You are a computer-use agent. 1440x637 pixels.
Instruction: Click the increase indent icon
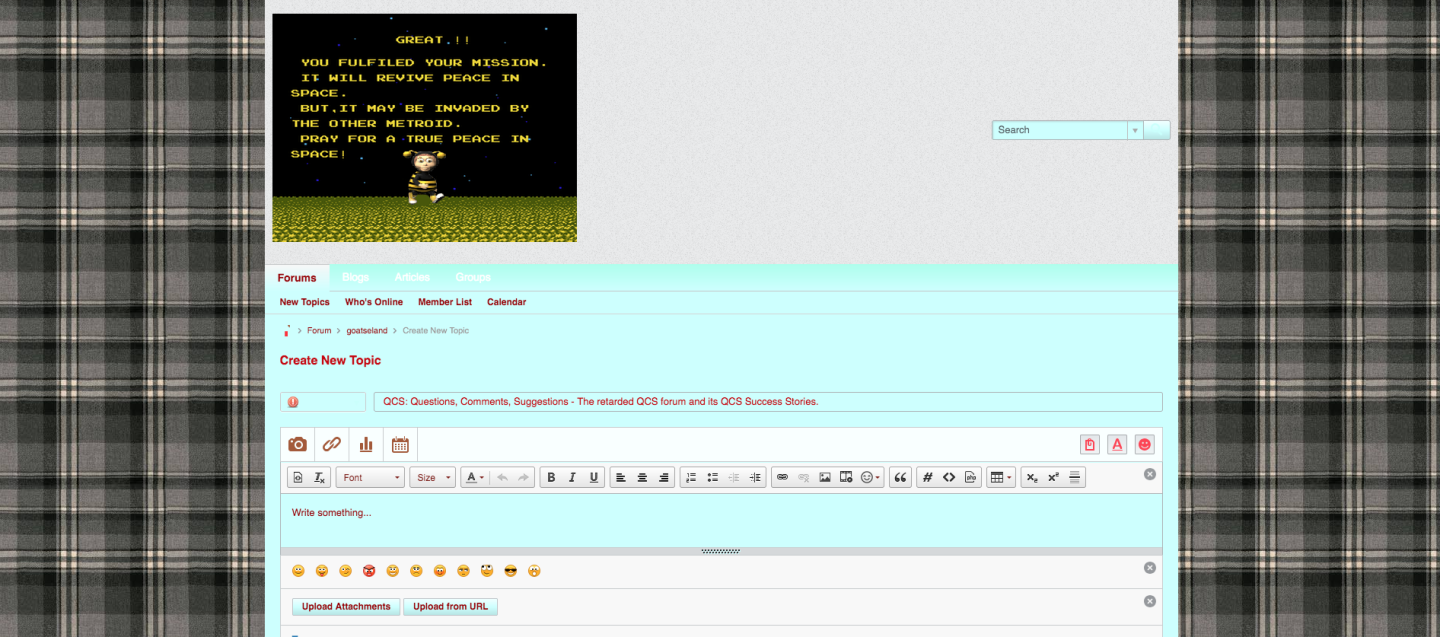coord(755,478)
